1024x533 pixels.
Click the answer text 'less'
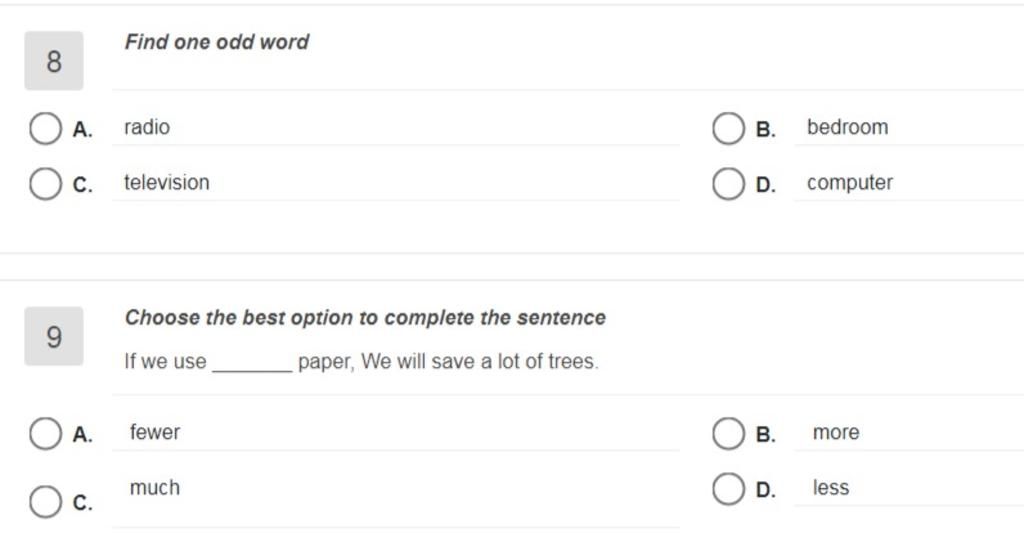(831, 488)
